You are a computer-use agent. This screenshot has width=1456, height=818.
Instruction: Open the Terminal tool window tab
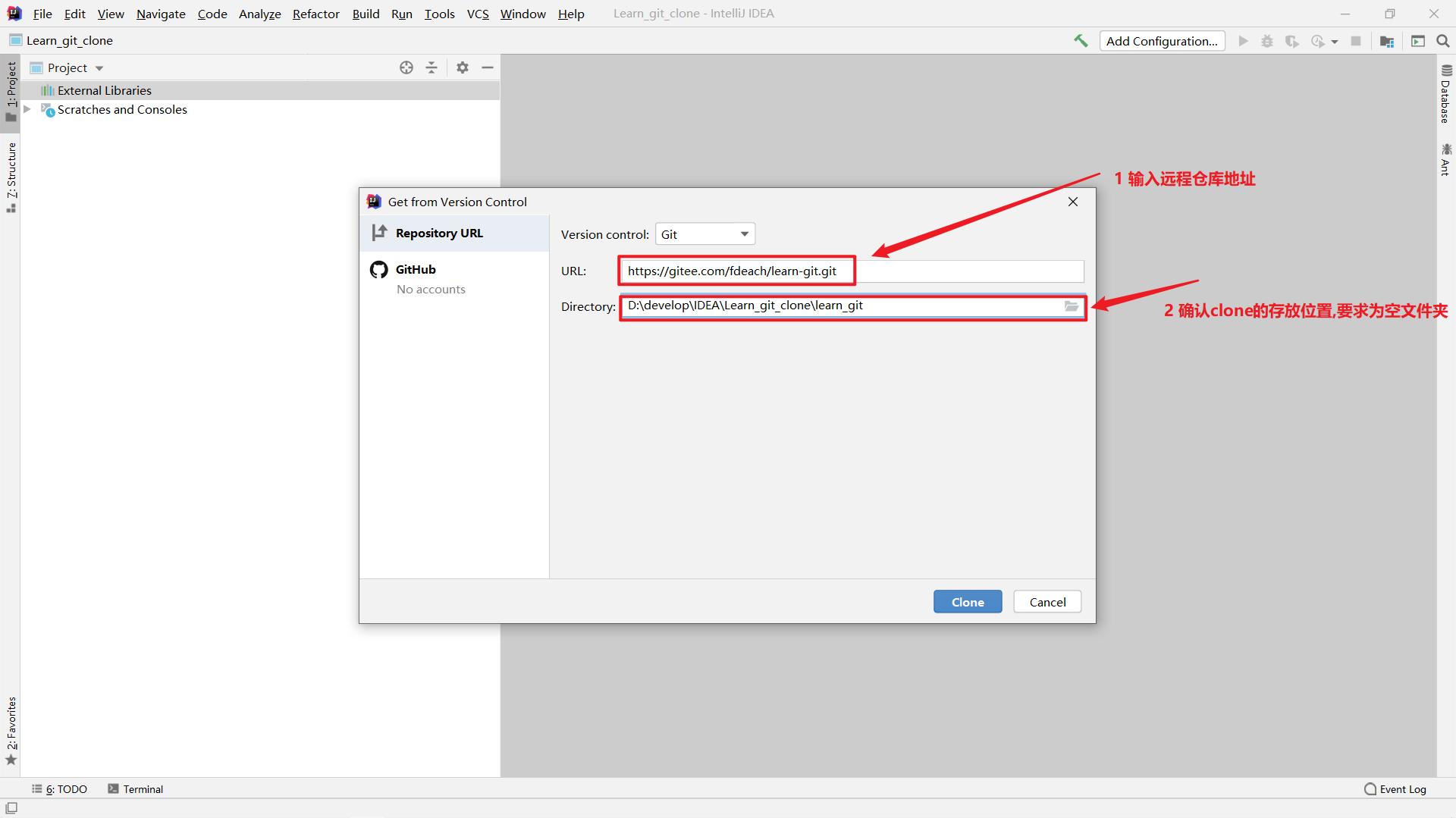click(136, 789)
